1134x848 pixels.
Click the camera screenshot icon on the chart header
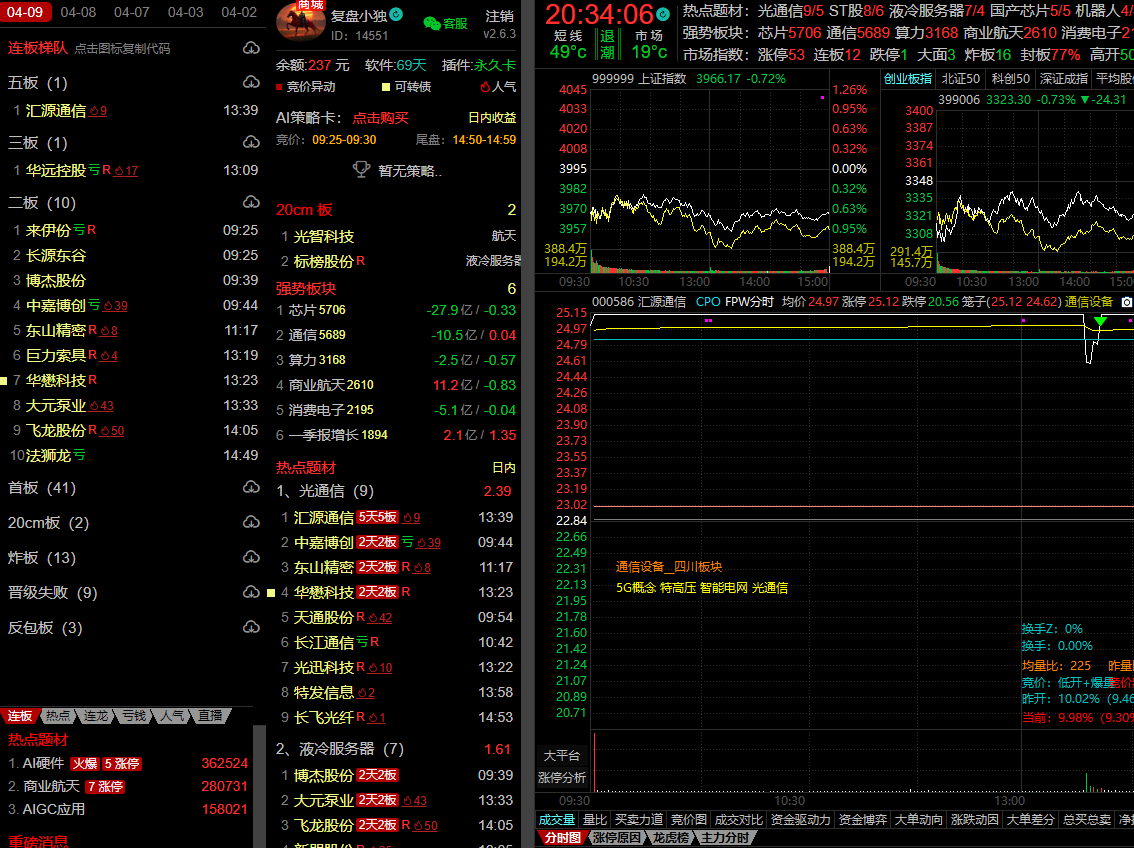click(1127, 301)
